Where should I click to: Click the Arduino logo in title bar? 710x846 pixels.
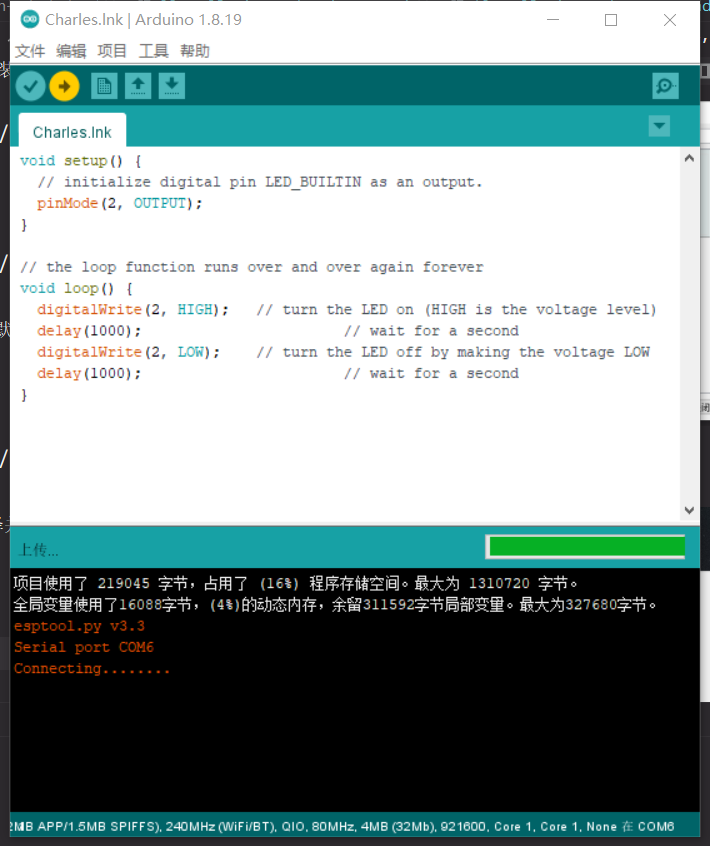30,20
